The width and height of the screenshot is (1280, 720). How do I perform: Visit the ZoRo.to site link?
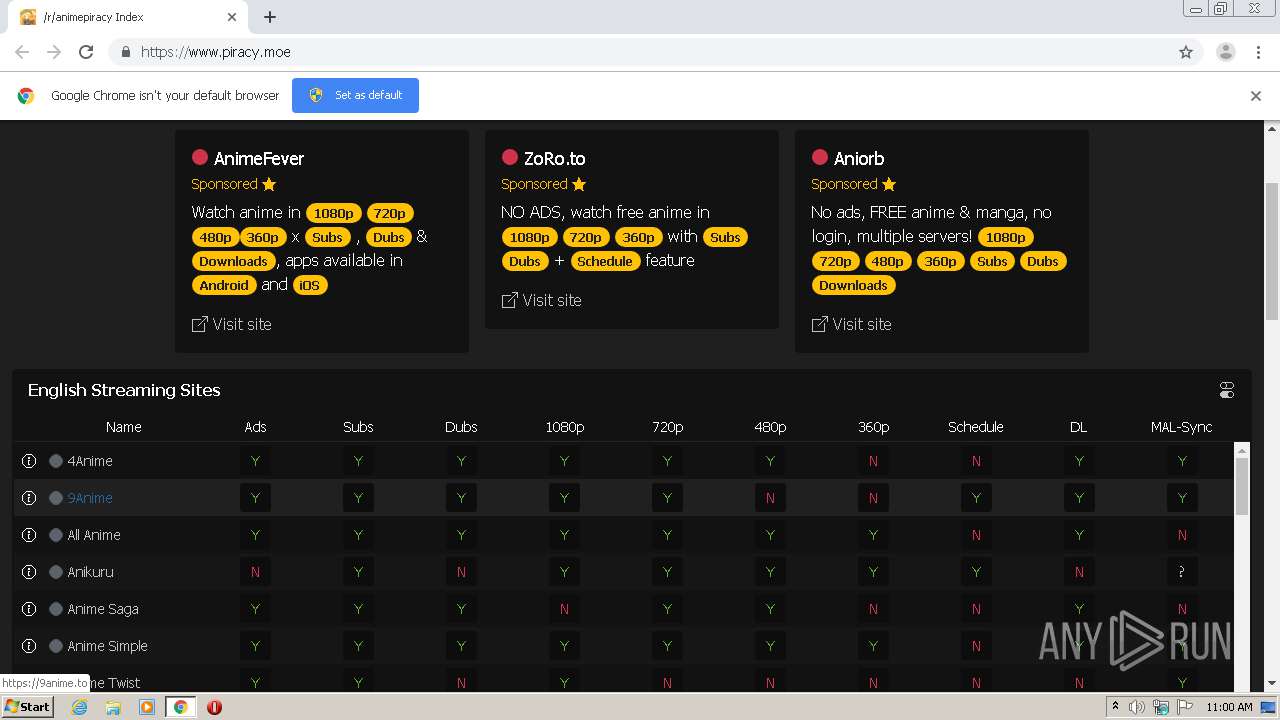541,300
